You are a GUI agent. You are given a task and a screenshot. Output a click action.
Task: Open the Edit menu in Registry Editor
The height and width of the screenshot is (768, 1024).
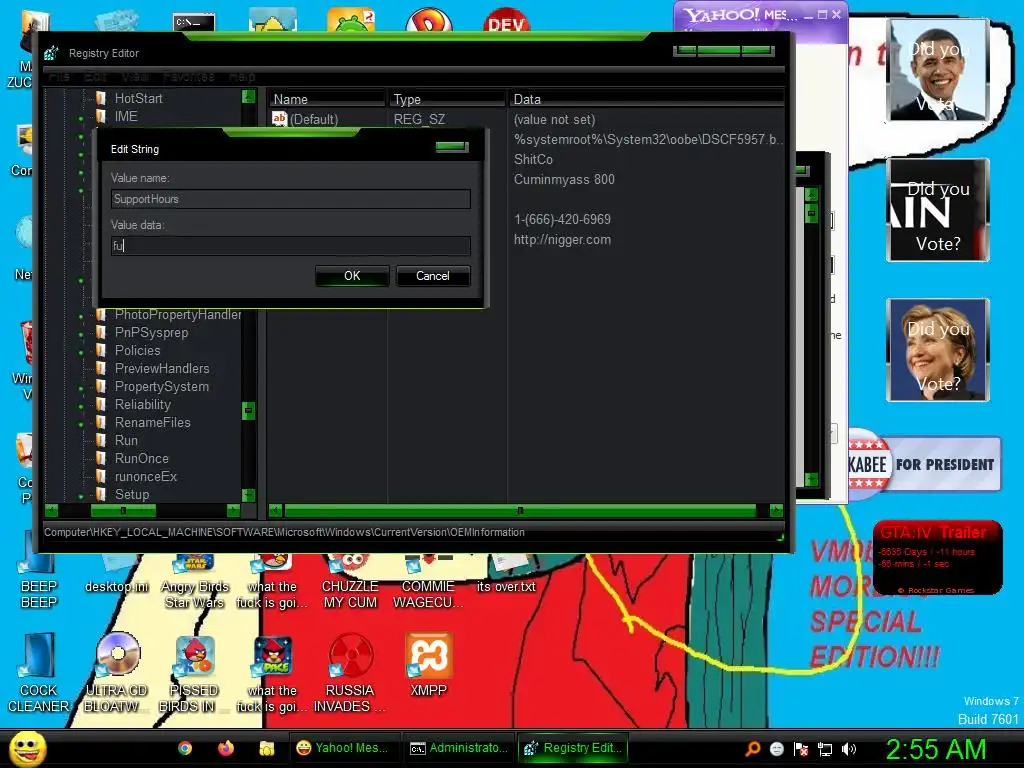95,77
